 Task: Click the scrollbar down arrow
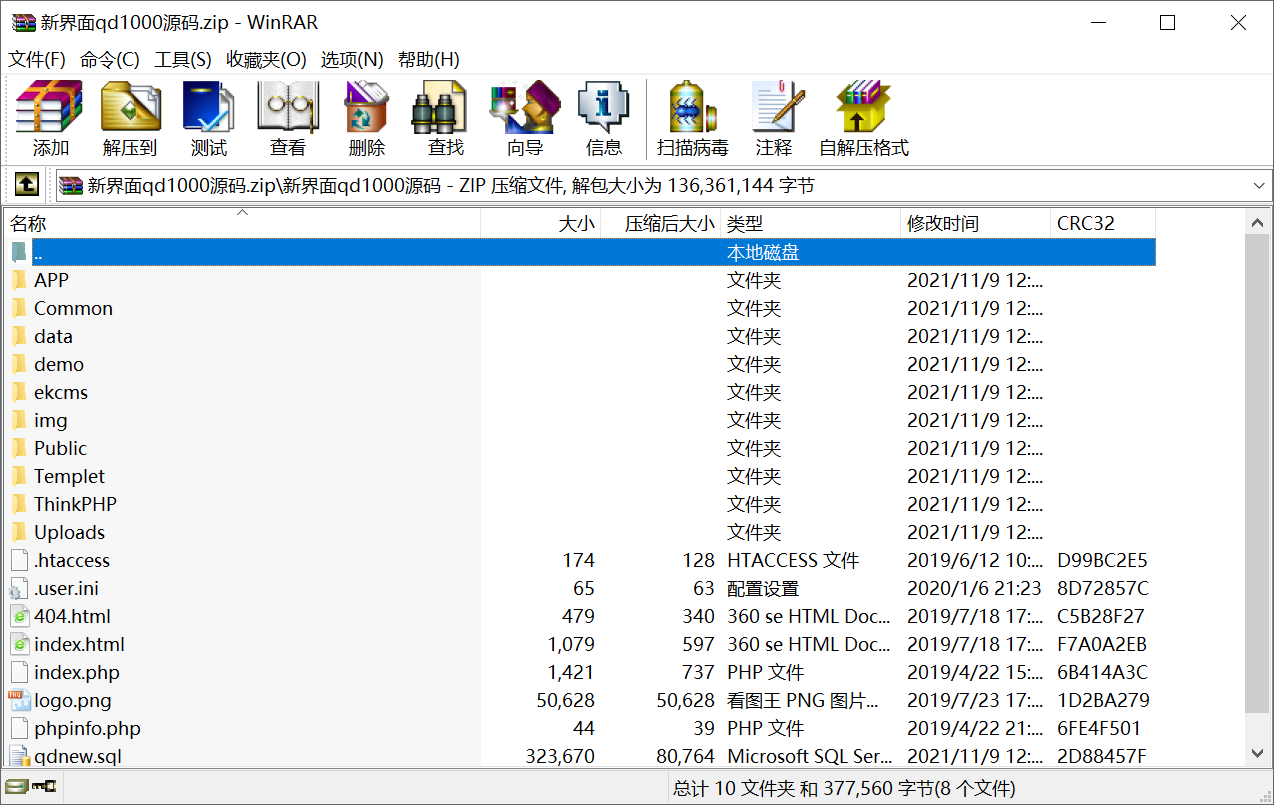(1257, 754)
